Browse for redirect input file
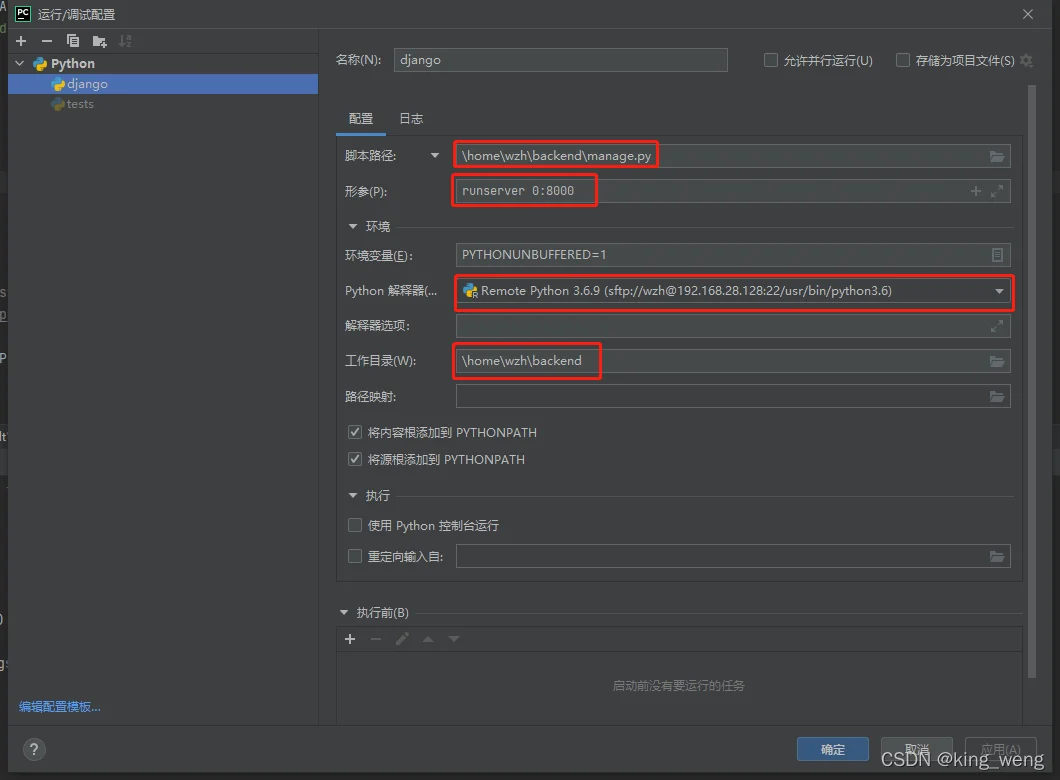 pos(996,557)
